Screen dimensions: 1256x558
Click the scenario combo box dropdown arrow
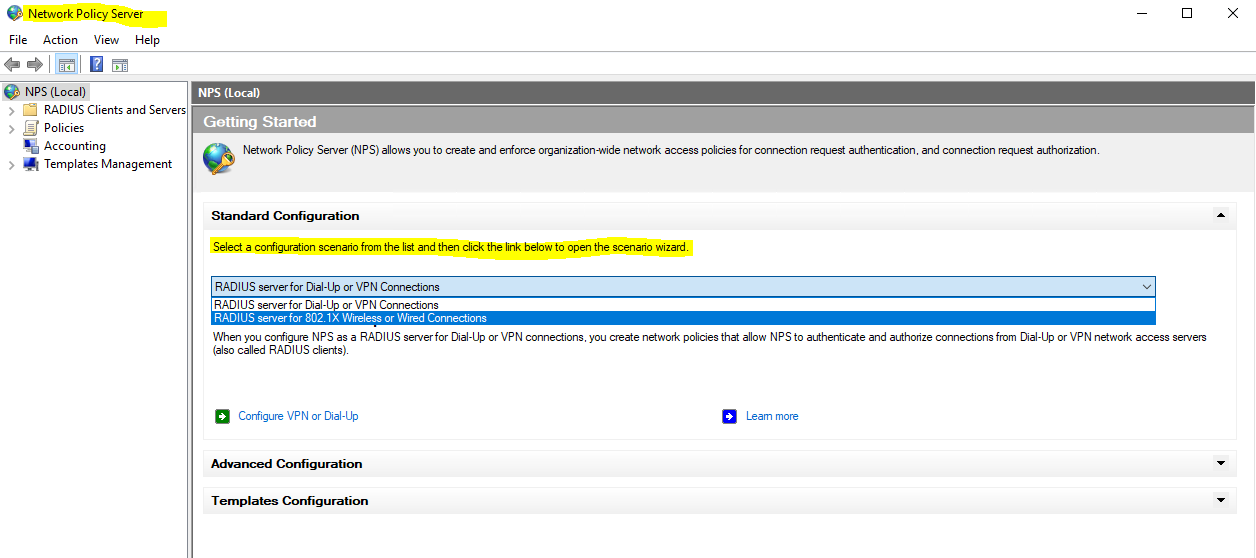(1146, 286)
